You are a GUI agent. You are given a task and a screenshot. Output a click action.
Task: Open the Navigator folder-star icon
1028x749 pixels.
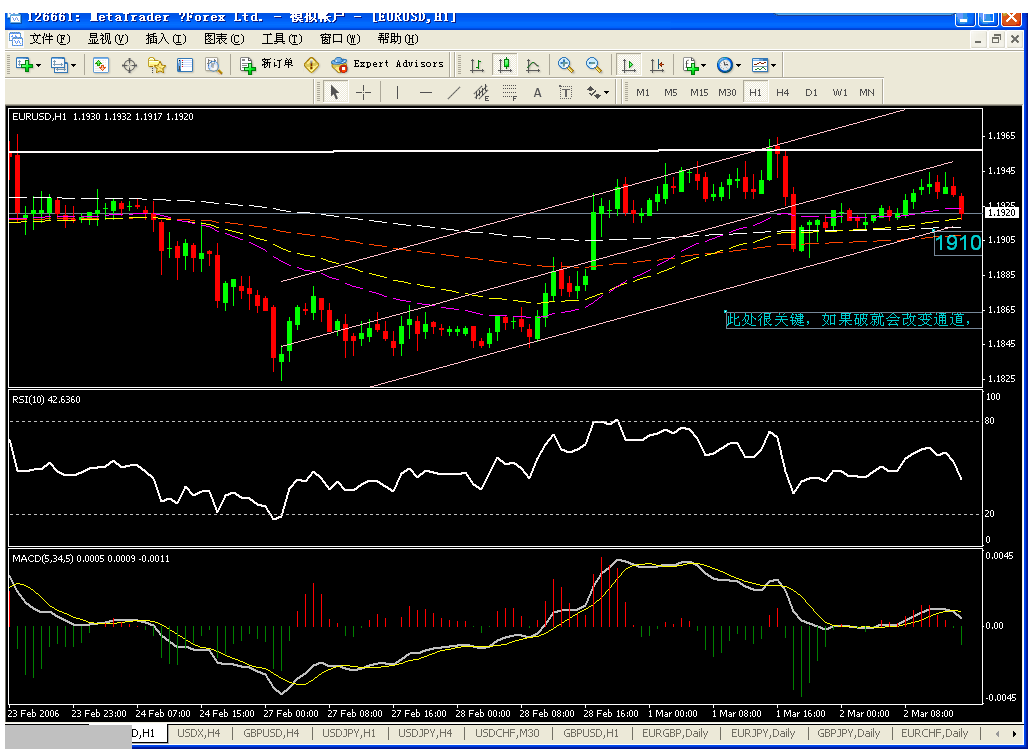tap(157, 65)
